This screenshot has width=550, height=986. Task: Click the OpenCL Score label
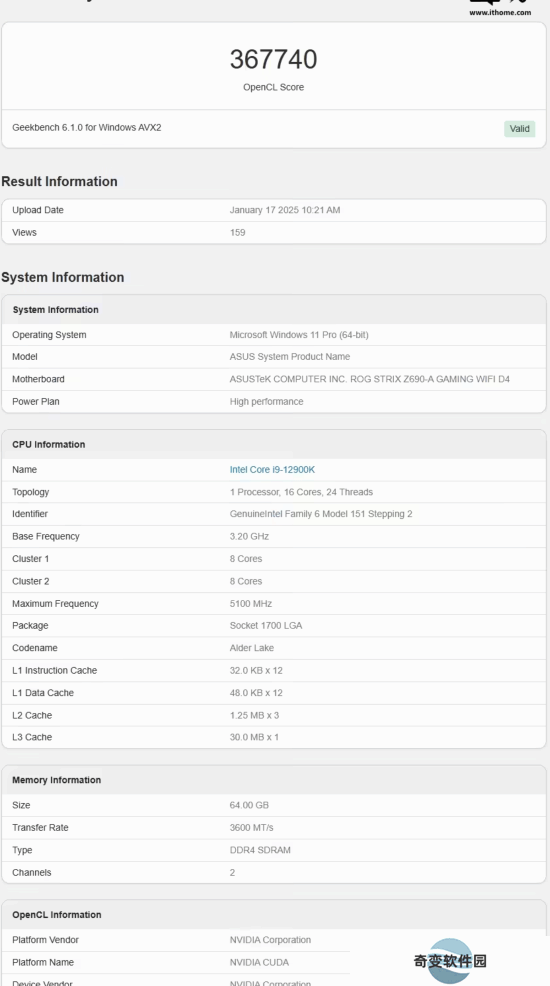point(273,87)
